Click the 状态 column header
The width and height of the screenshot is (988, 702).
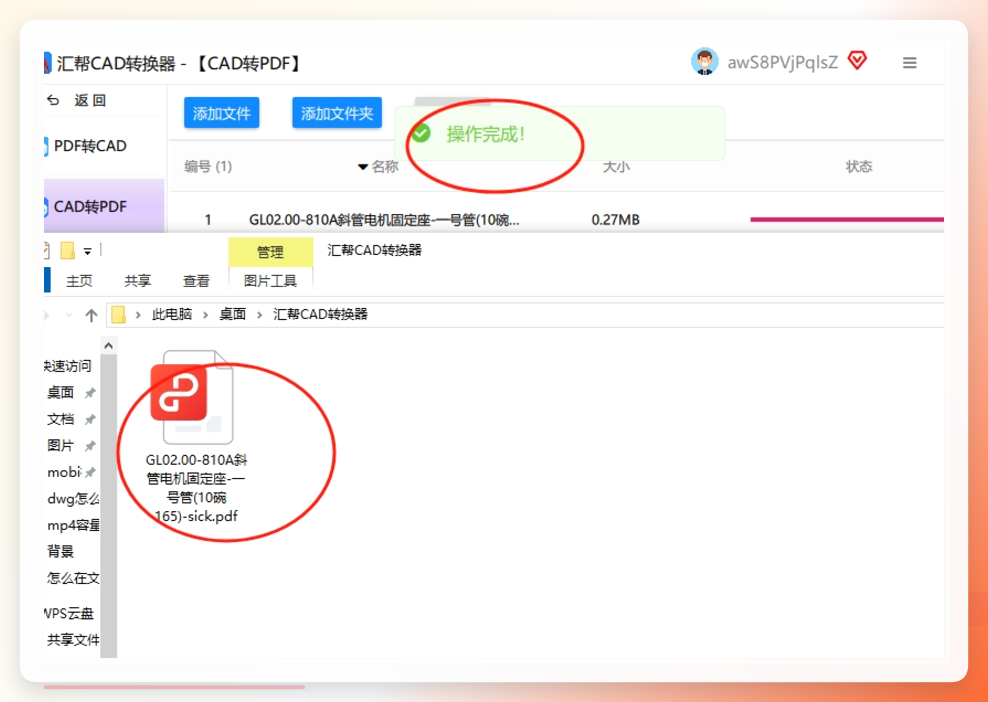coord(859,166)
